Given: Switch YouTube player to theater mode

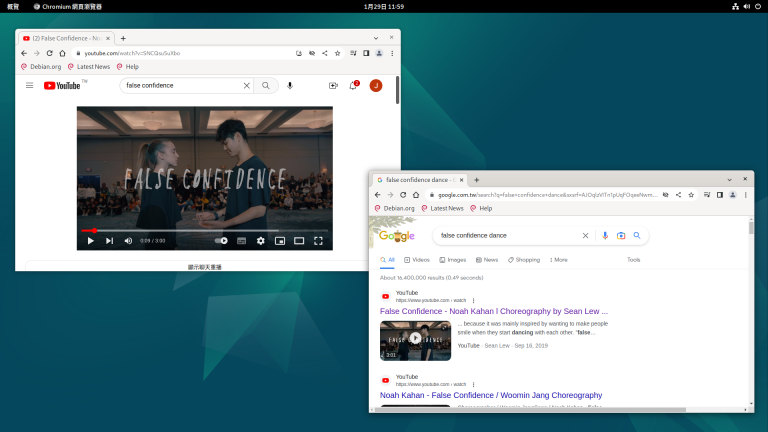Looking at the screenshot, I should pos(299,241).
